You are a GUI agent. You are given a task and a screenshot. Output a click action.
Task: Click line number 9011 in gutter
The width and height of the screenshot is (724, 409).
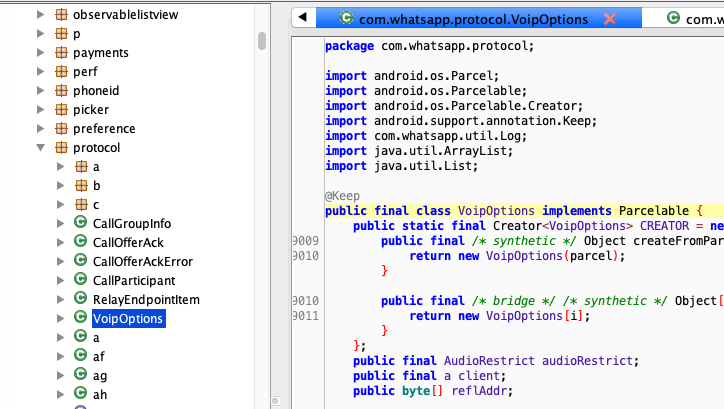[x=306, y=316]
